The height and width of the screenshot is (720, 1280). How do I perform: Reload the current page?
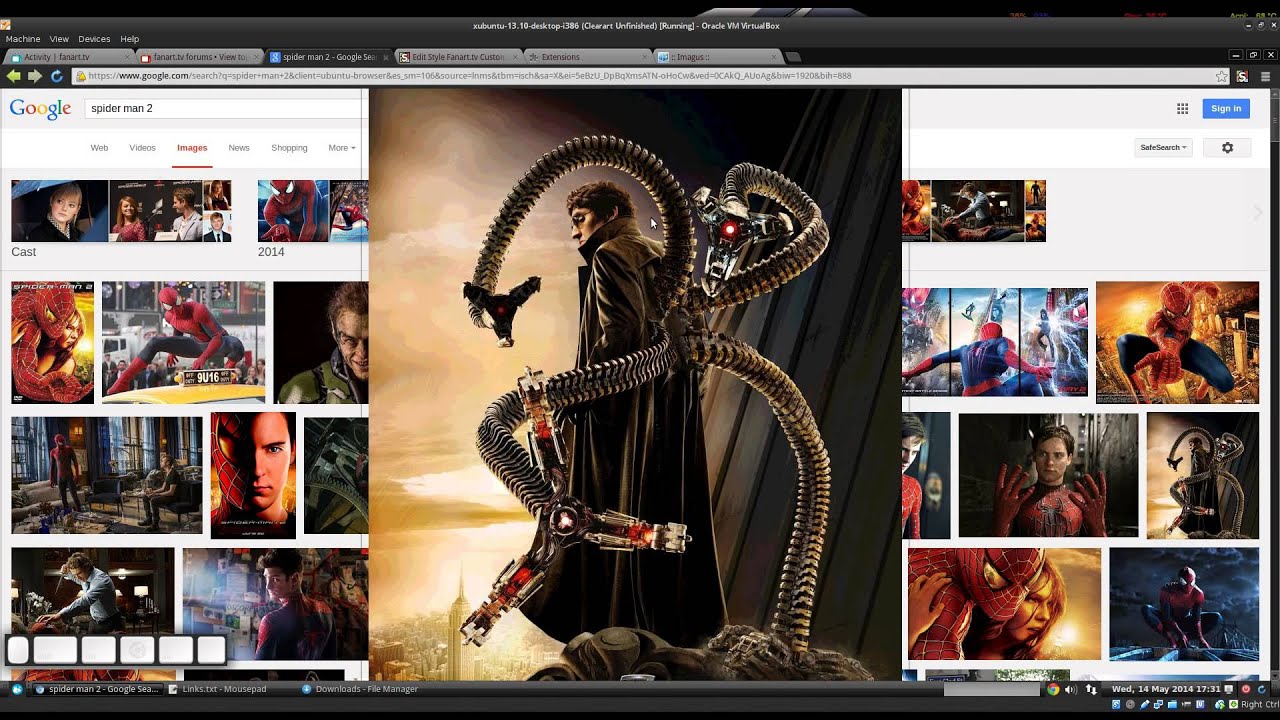[56, 76]
